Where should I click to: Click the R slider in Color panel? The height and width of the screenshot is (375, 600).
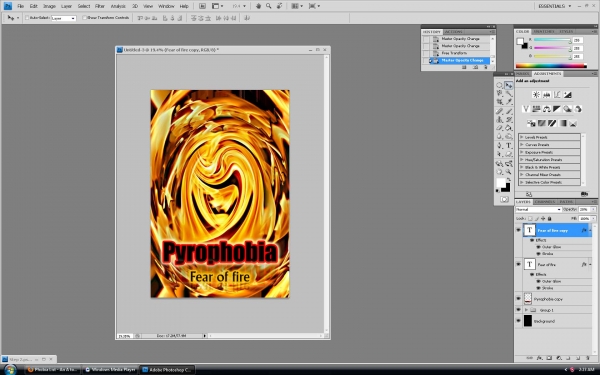(552, 40)
